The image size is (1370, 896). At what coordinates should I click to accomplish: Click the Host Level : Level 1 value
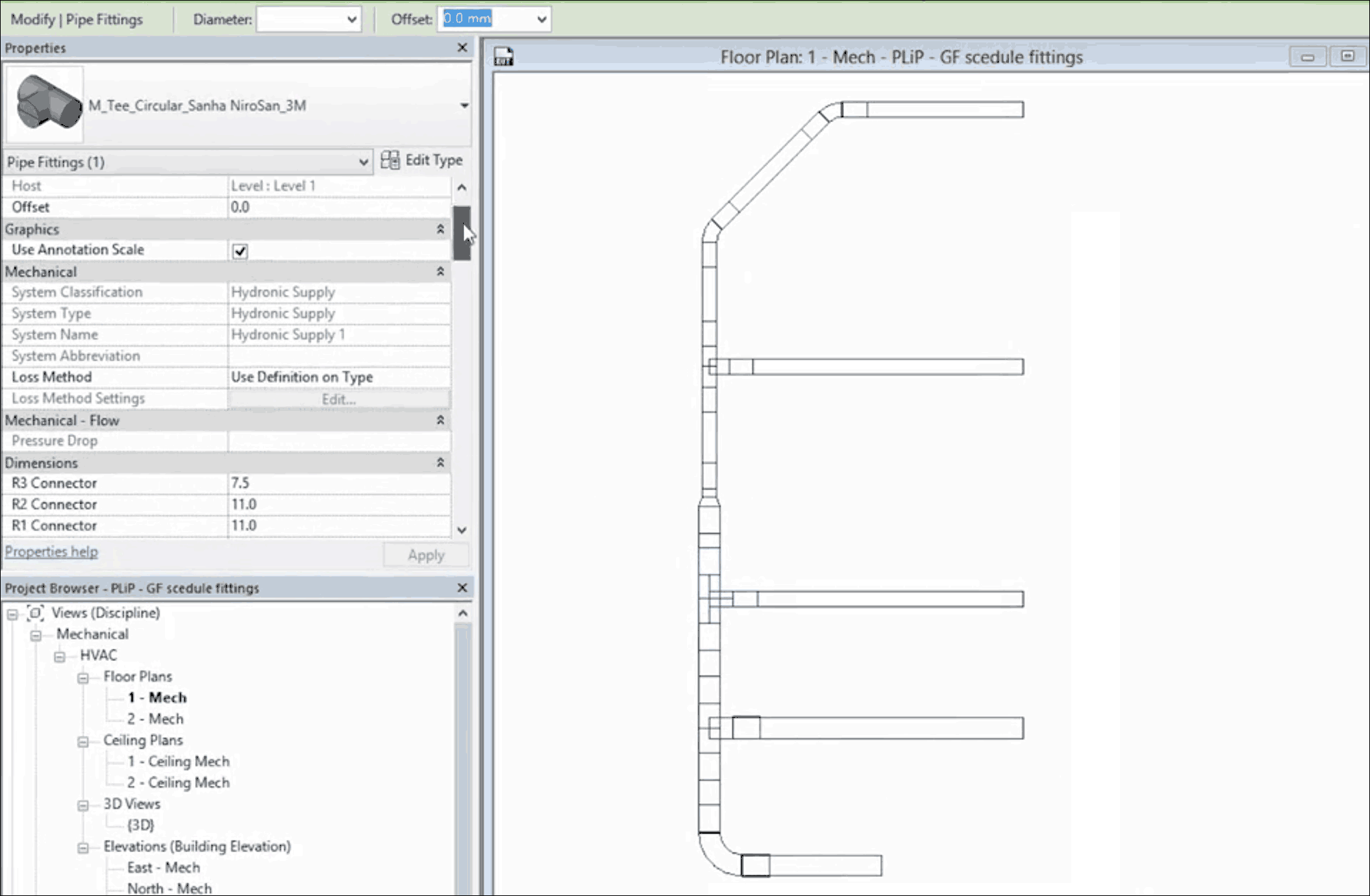pyautogui.click(x=339, y=186)
